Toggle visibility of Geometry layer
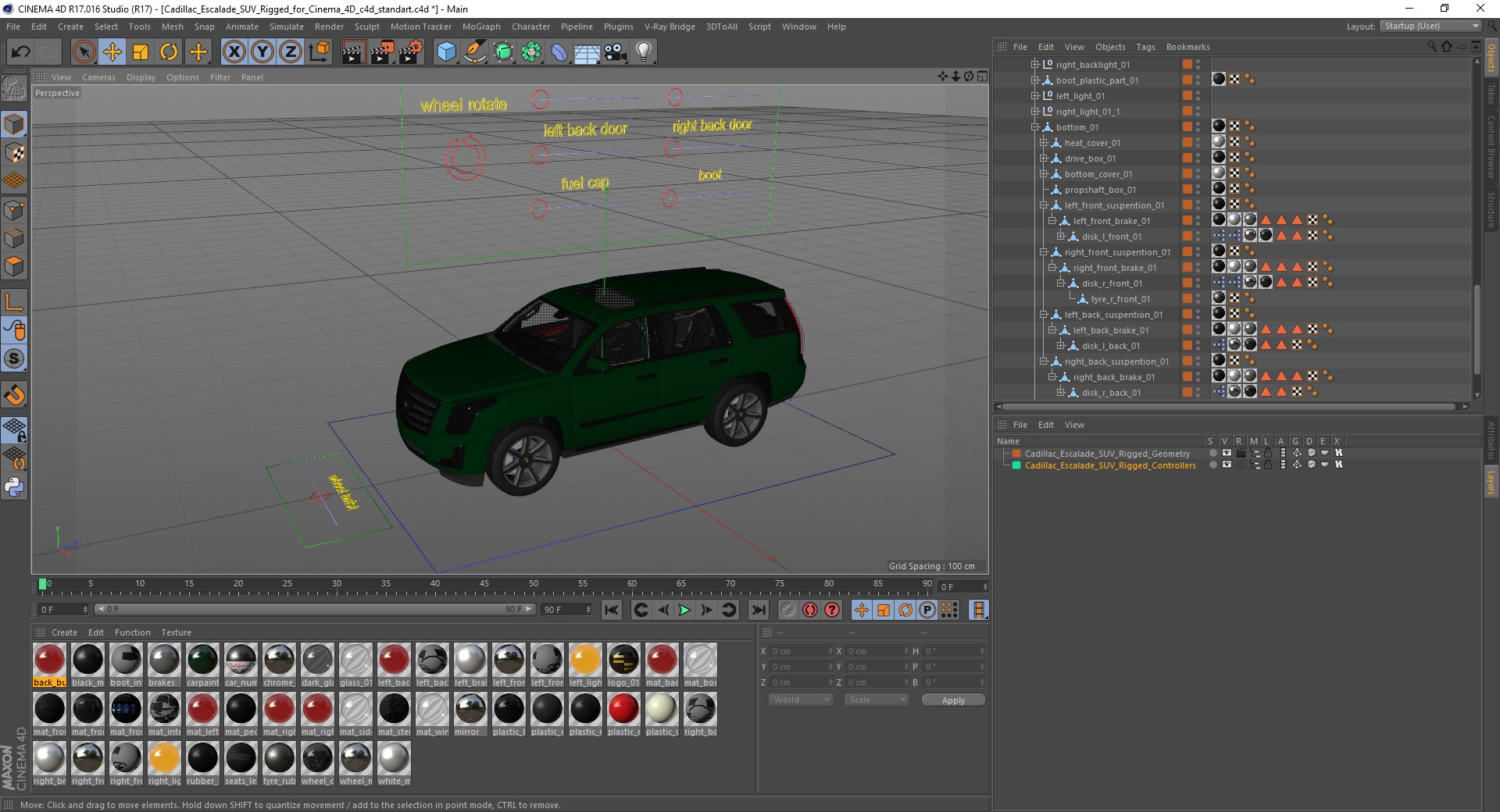 (x=1227, y=454)
